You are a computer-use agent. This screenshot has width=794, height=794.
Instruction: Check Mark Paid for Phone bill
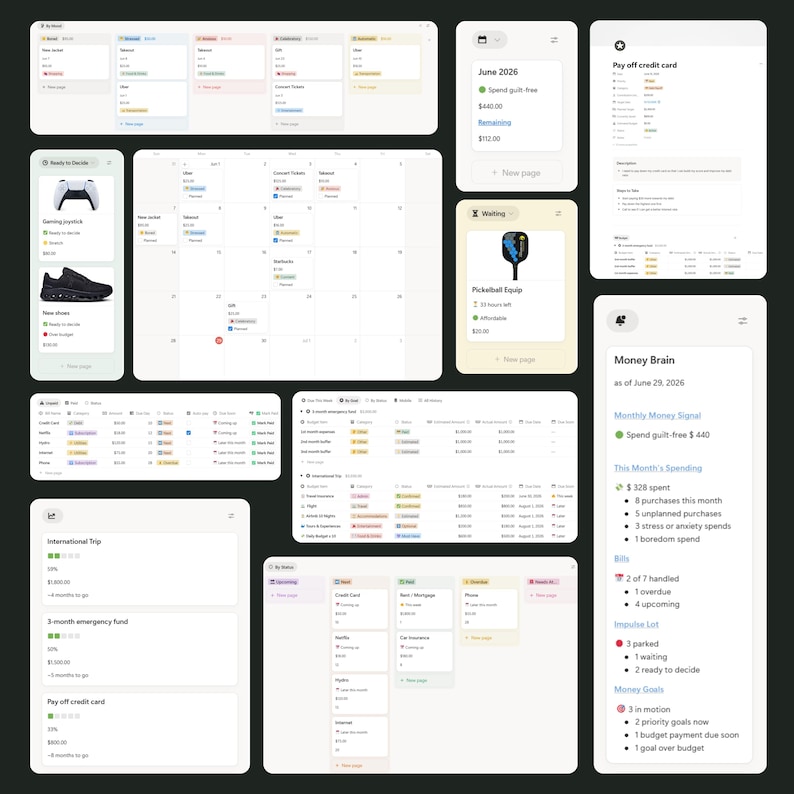pos(263,463)
